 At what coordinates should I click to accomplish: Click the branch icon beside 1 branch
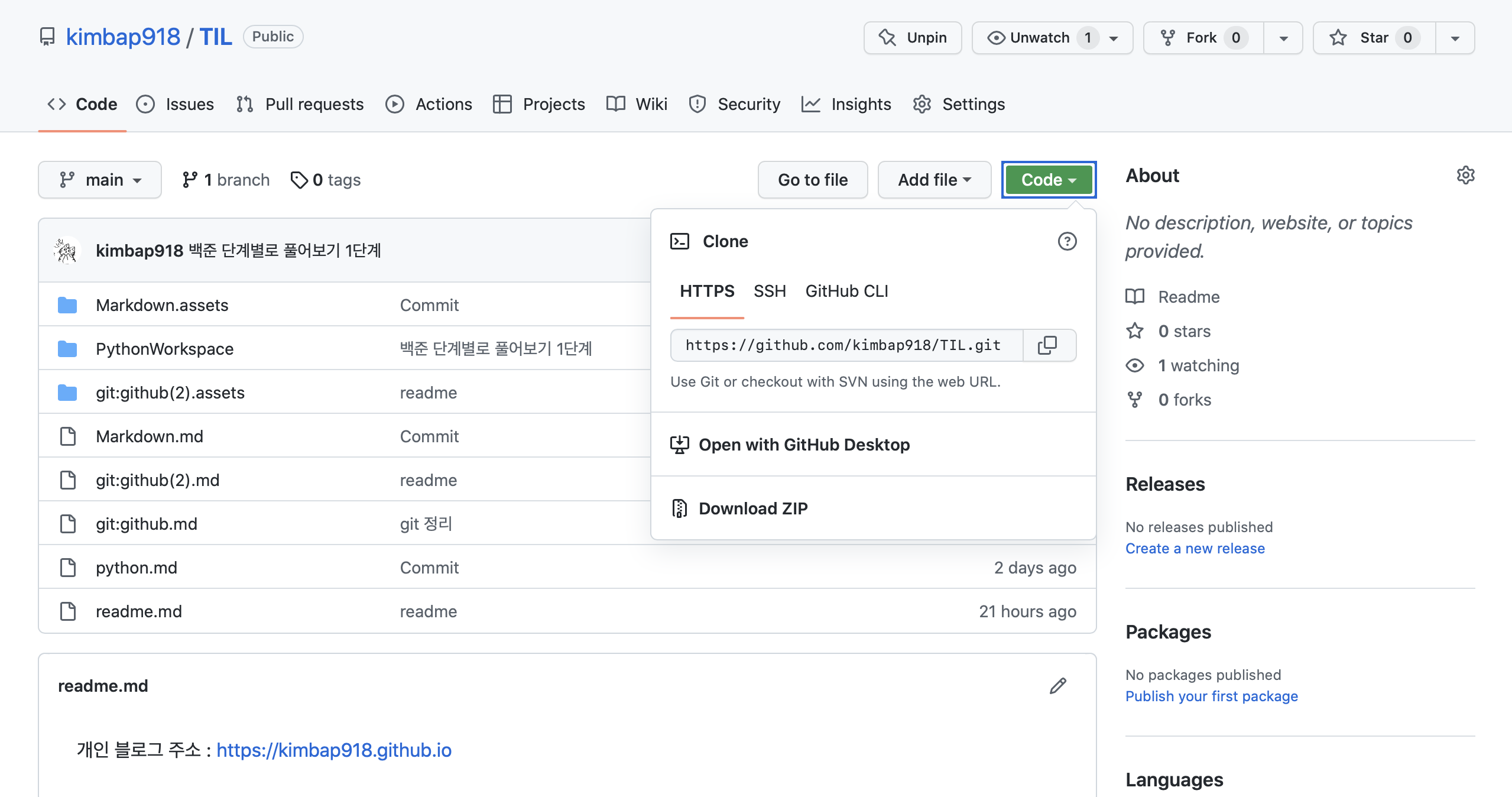(190, 180)
